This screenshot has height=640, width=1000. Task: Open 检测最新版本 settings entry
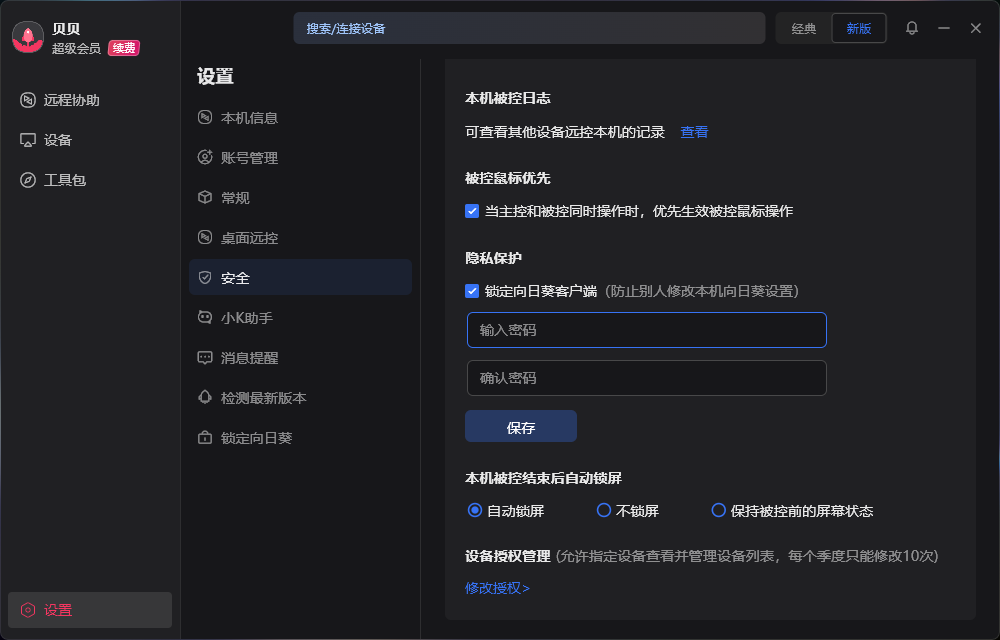click(263, 398)
